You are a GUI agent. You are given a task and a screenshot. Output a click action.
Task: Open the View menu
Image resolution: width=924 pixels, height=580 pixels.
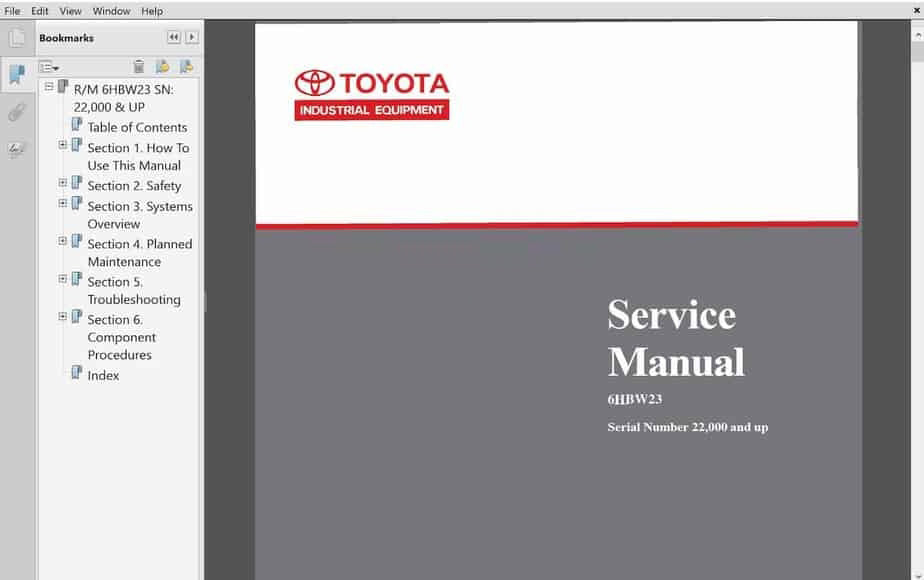pos(70,11)
